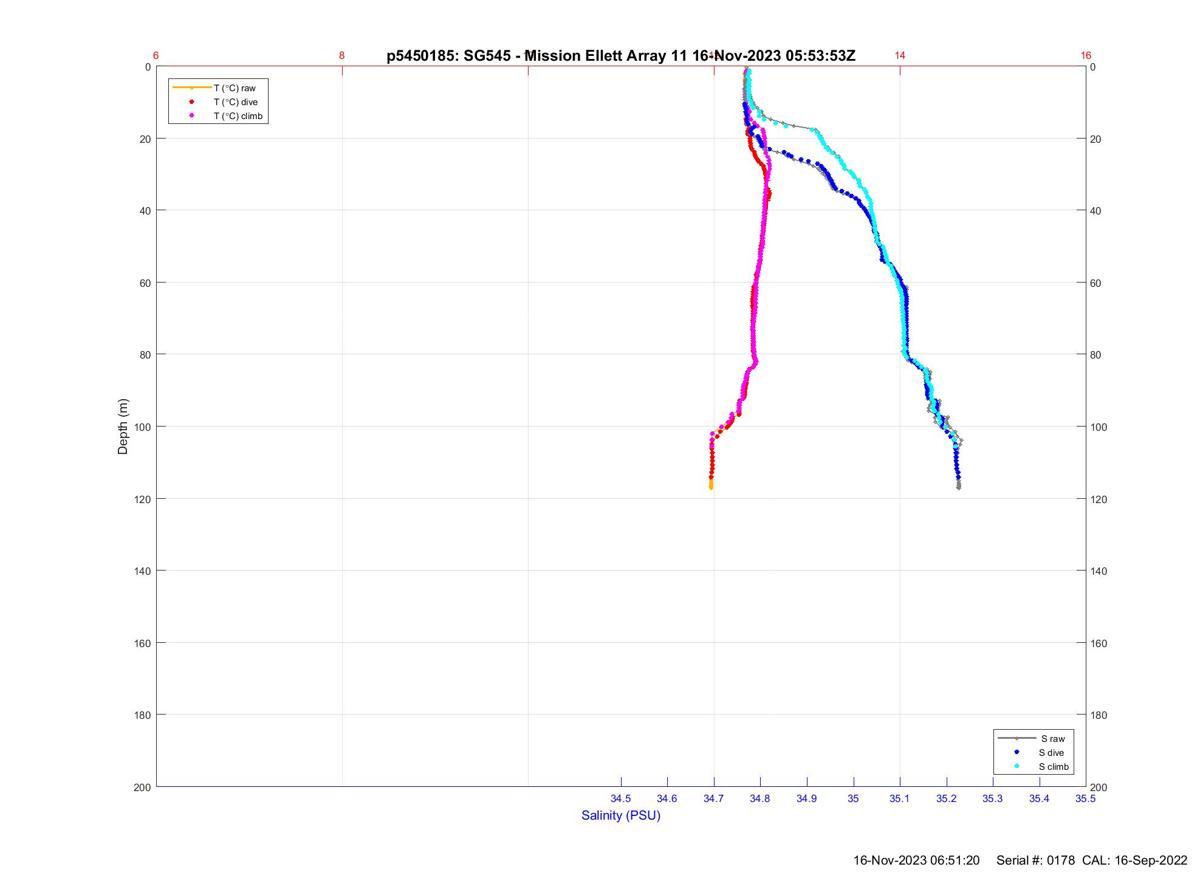Click the 35.2 salinity tick label
Image resolution: width=1200 pixels, height=885 pixels.
(x=946, y=799)
